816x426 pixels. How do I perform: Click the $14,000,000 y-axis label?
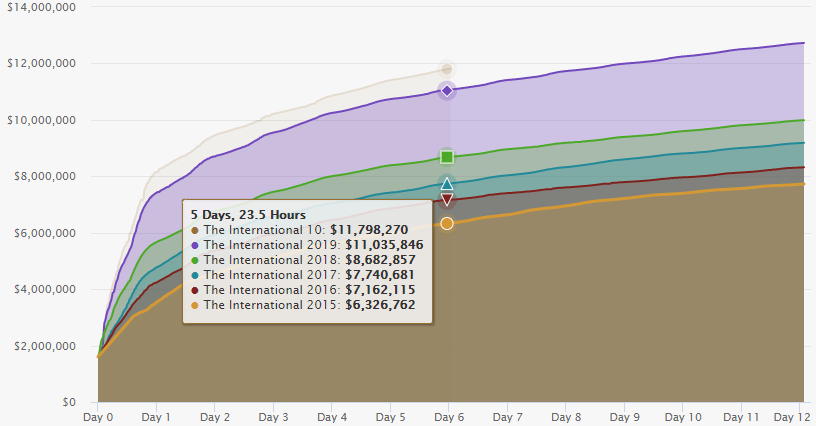[x=42, y=7]
